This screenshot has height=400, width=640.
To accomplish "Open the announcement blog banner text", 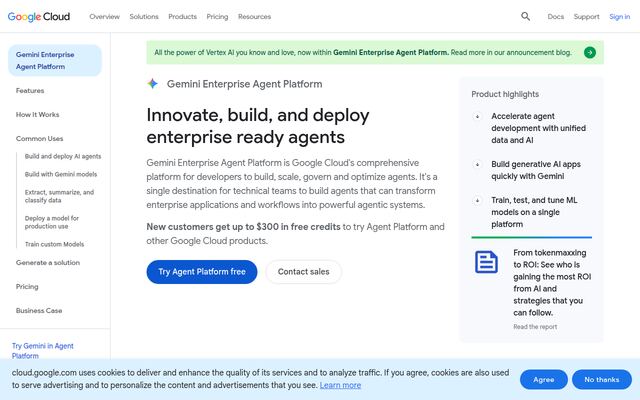I will pos(363,53).
